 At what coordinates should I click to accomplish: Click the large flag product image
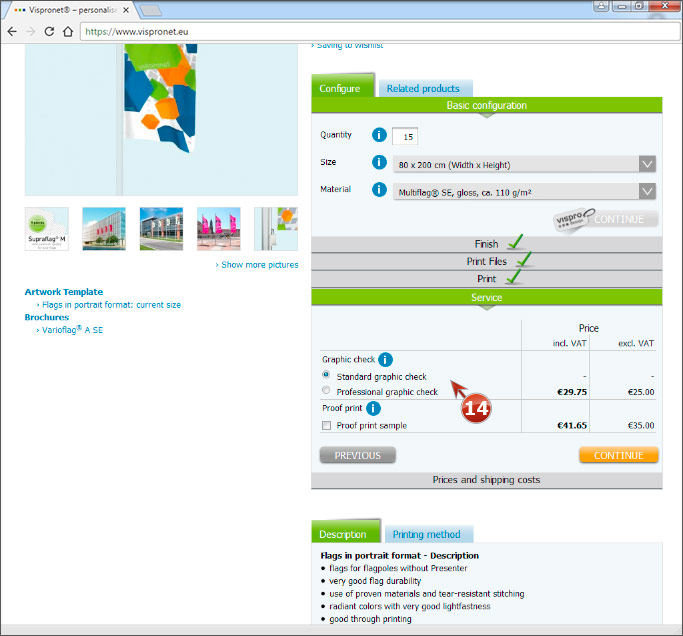[161, 119]
